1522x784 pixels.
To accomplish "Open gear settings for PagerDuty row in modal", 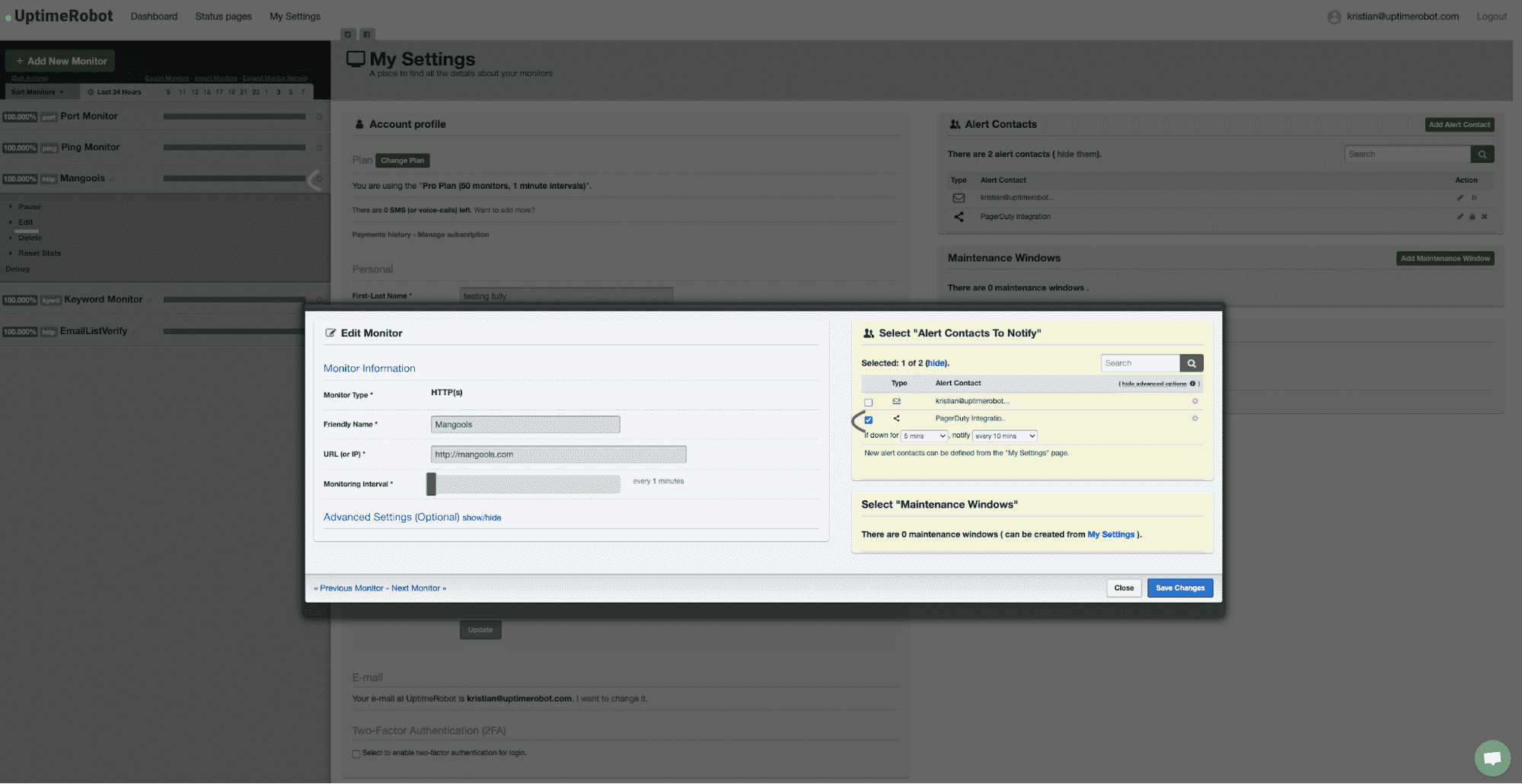I will 1194,419.
